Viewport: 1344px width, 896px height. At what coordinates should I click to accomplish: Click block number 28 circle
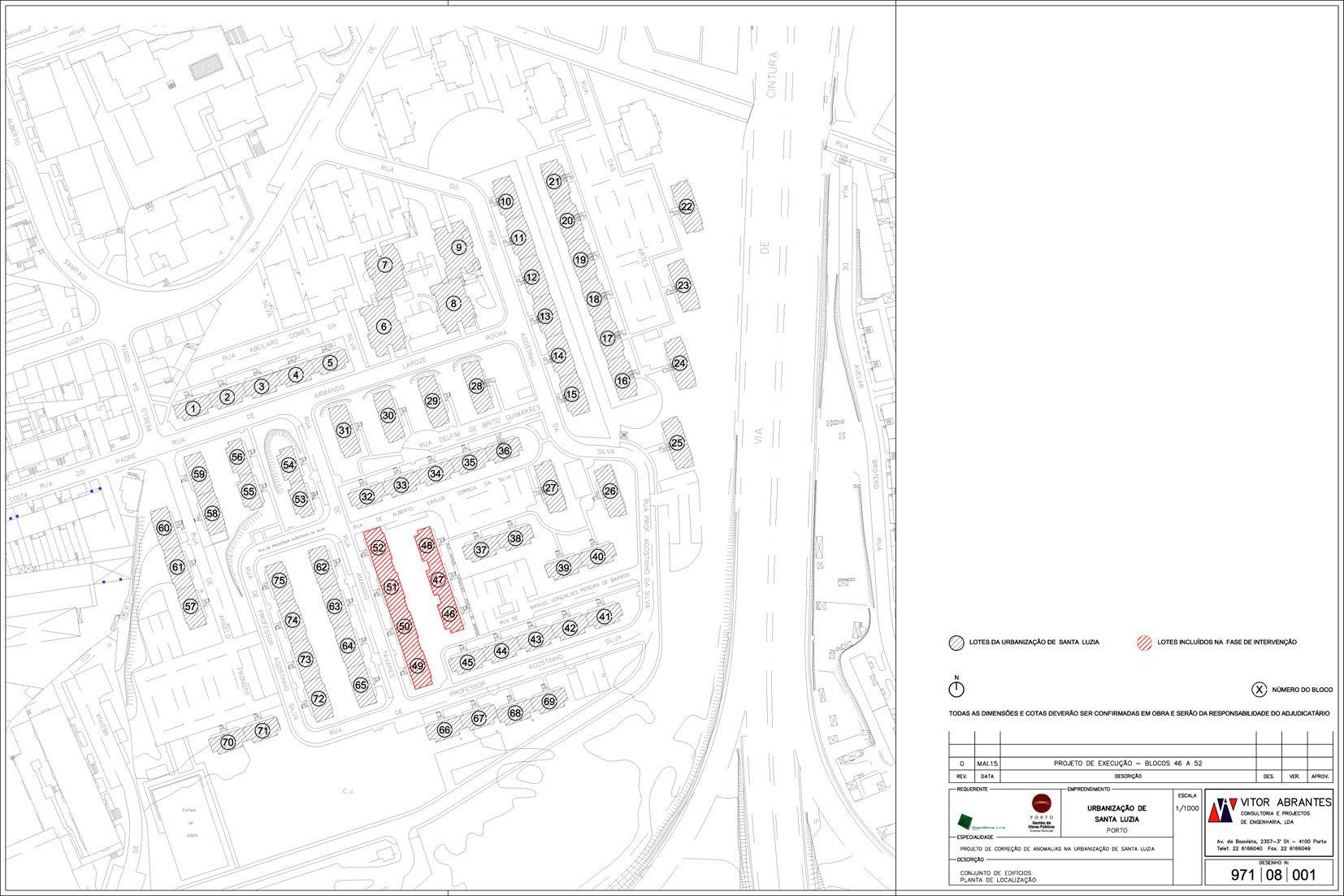coord(477,386)
